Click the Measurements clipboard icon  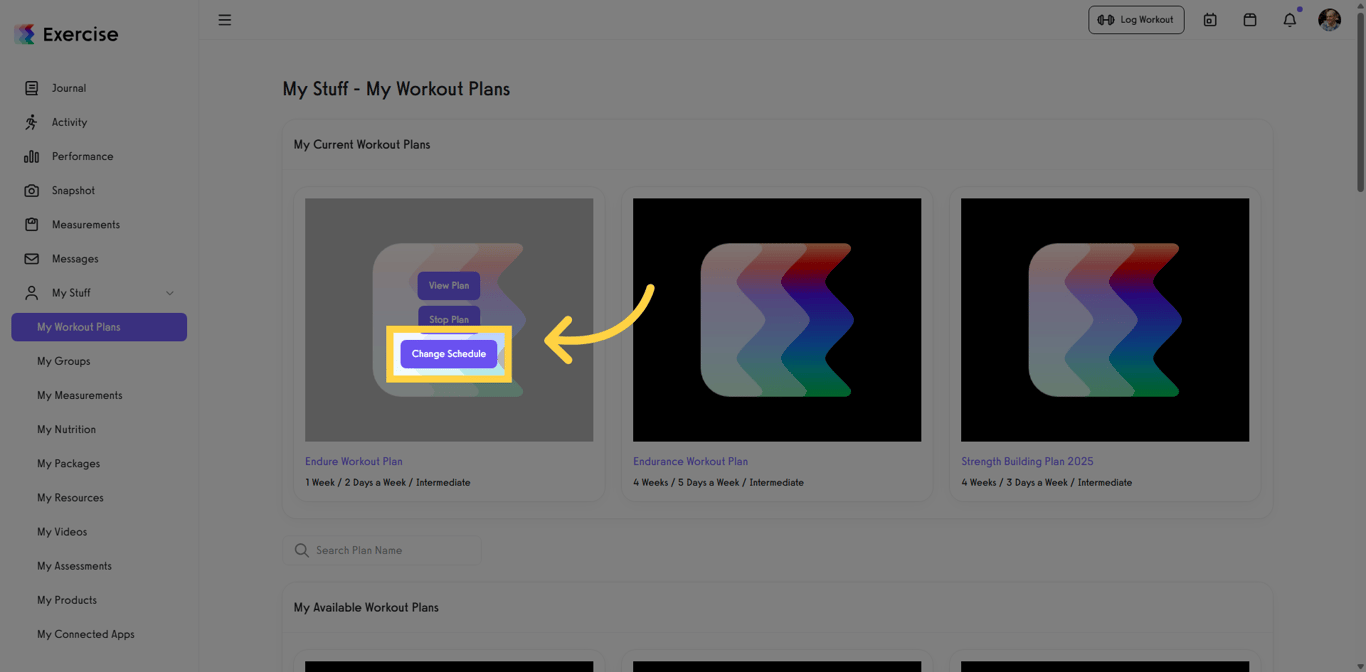(x=31, y=224)
